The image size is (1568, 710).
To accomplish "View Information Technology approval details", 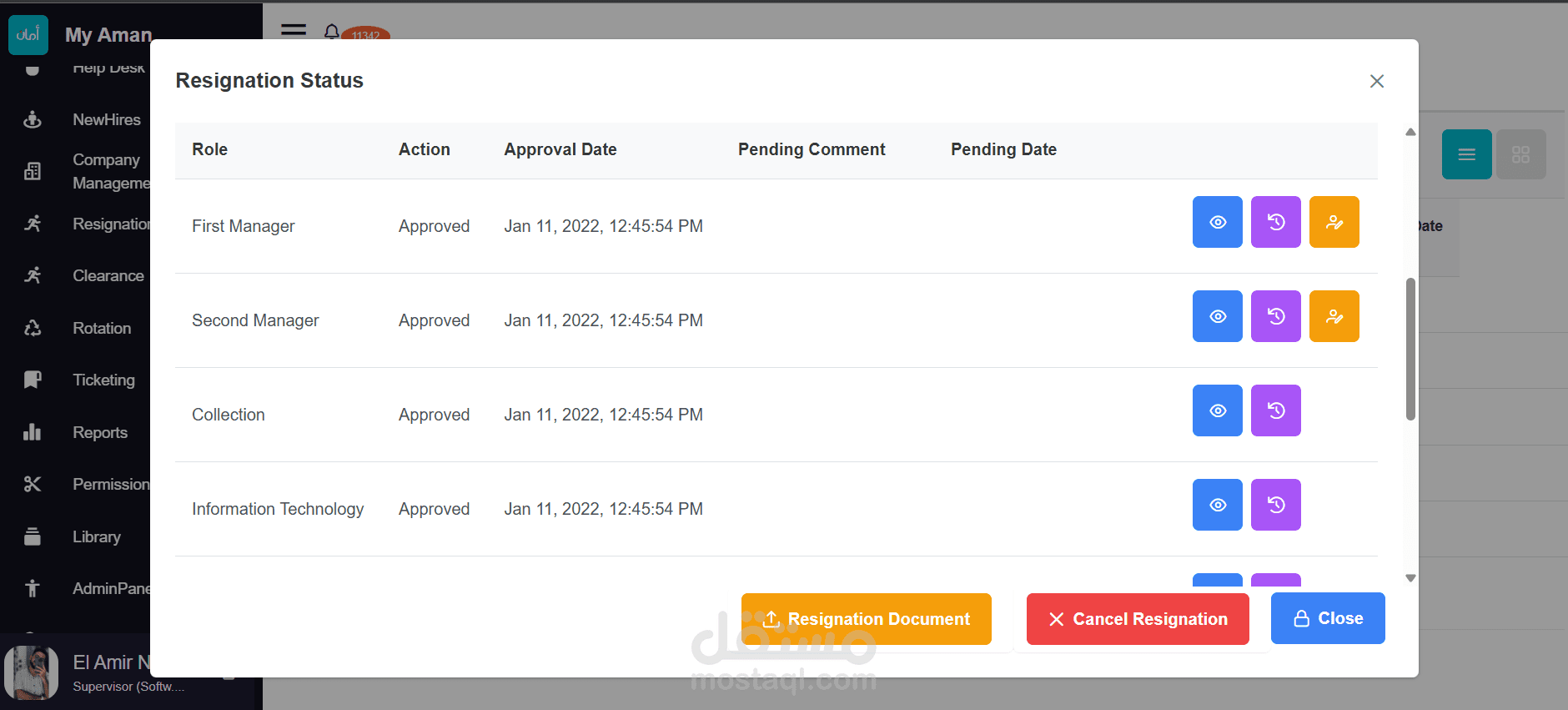I will (x=1217, y=505).
